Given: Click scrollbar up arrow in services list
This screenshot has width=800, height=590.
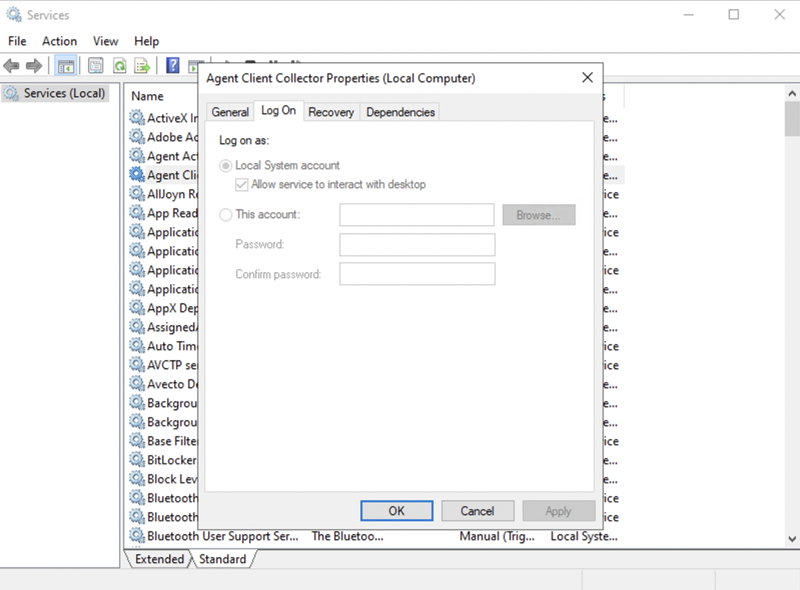Looking at the screenshot, I should (x=792, y=93).
